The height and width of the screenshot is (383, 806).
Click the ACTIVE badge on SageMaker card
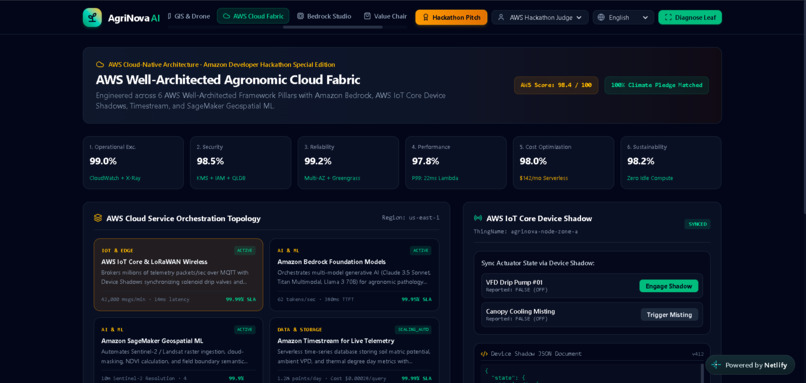(245, 330)
